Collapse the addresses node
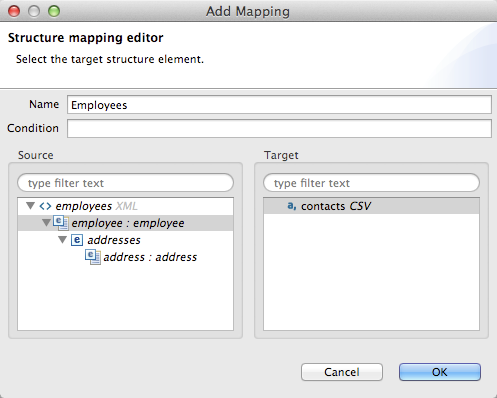This screenshot has width=497, height=398. click(62, 239)
